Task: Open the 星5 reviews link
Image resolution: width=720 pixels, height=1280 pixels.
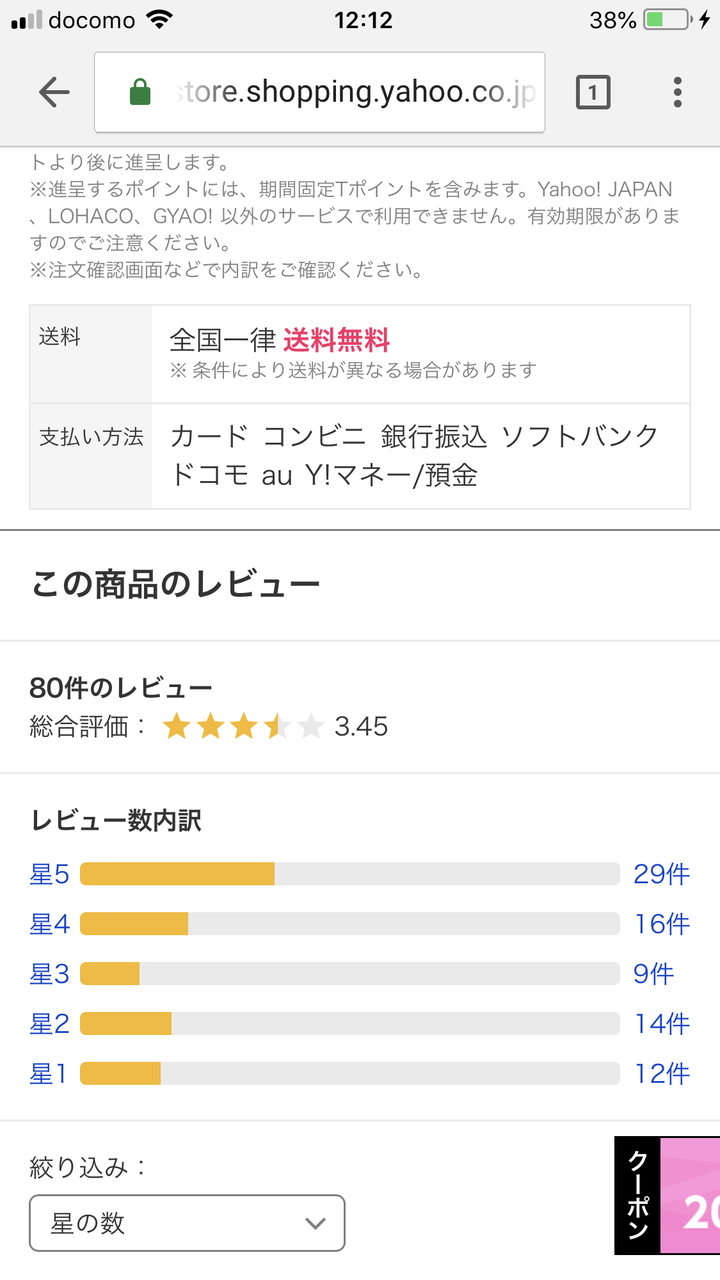Action: (49, 874)
